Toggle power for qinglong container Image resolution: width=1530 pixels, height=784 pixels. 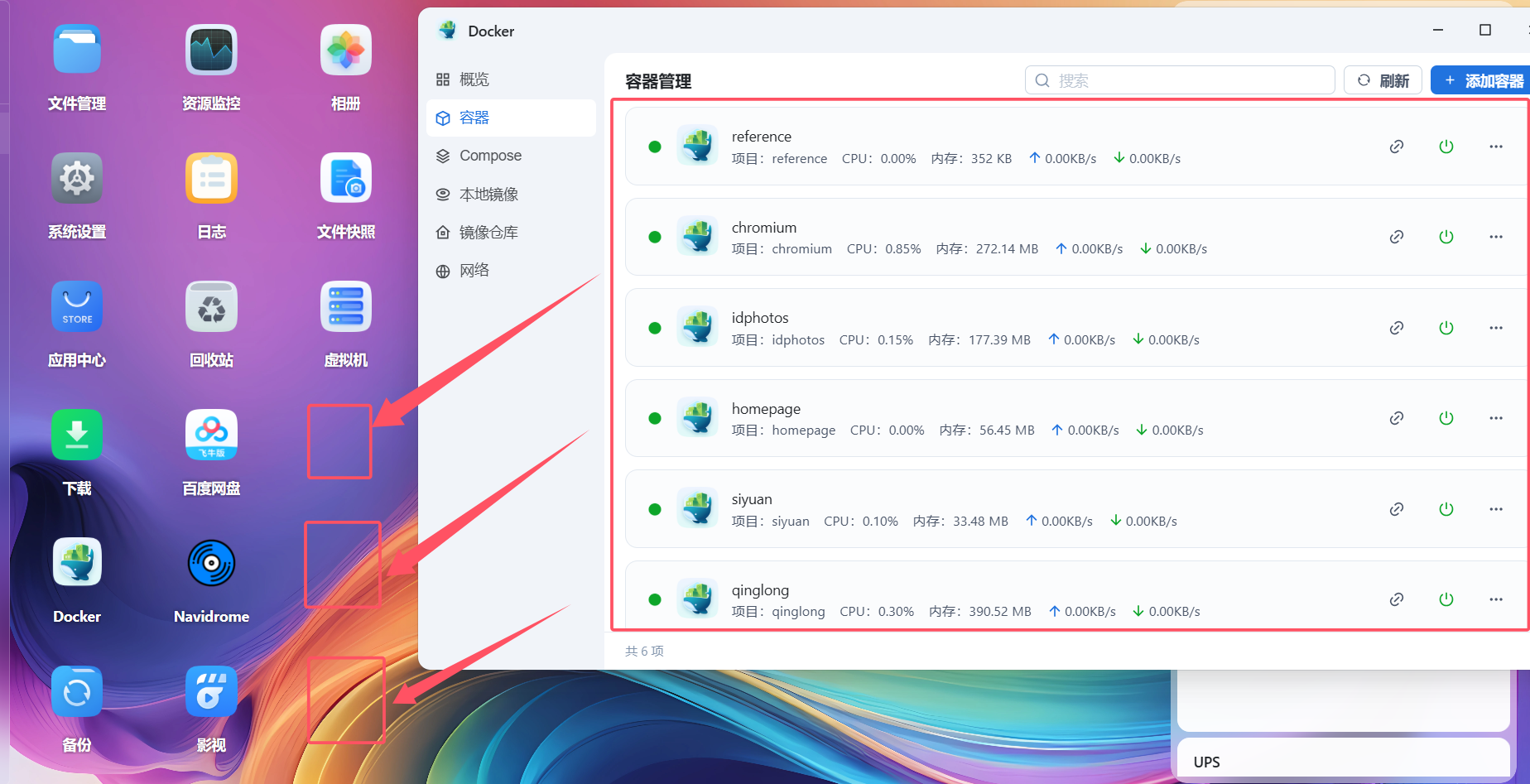click(1446, 599)
